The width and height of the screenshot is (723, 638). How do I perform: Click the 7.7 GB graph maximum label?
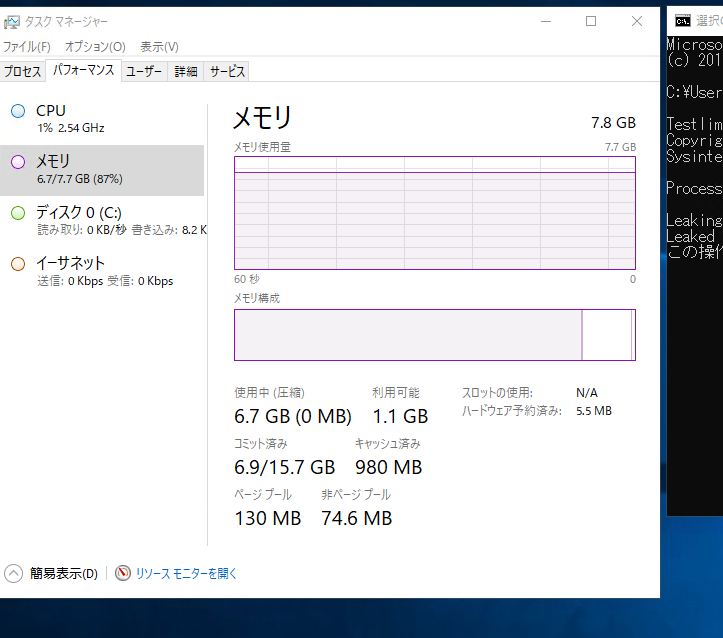tap(621, 147)
